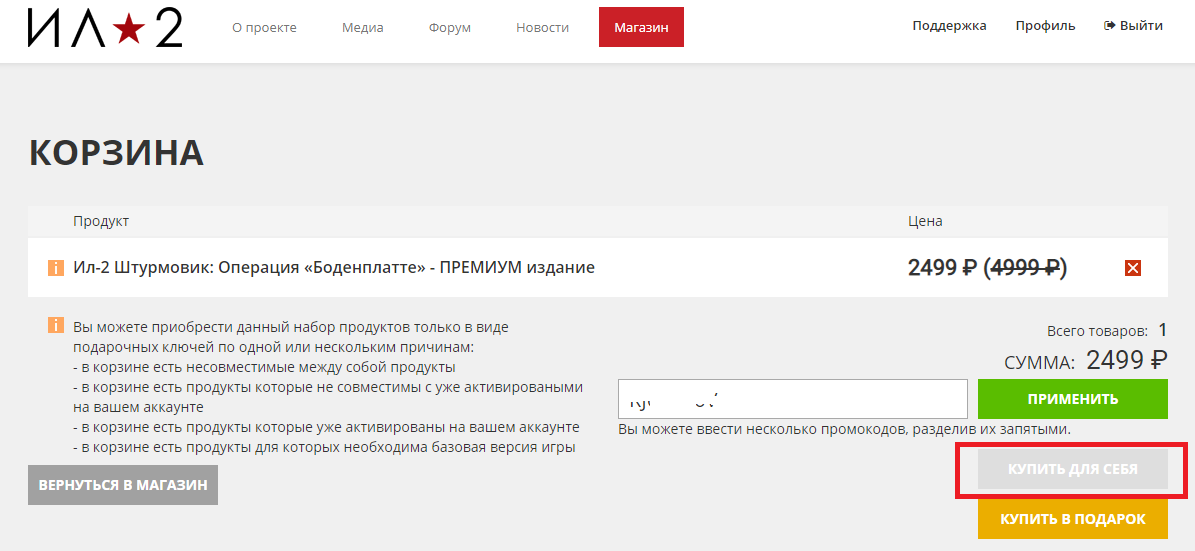Open the Новости section
1195x551 pixels.
coord(543,27)
